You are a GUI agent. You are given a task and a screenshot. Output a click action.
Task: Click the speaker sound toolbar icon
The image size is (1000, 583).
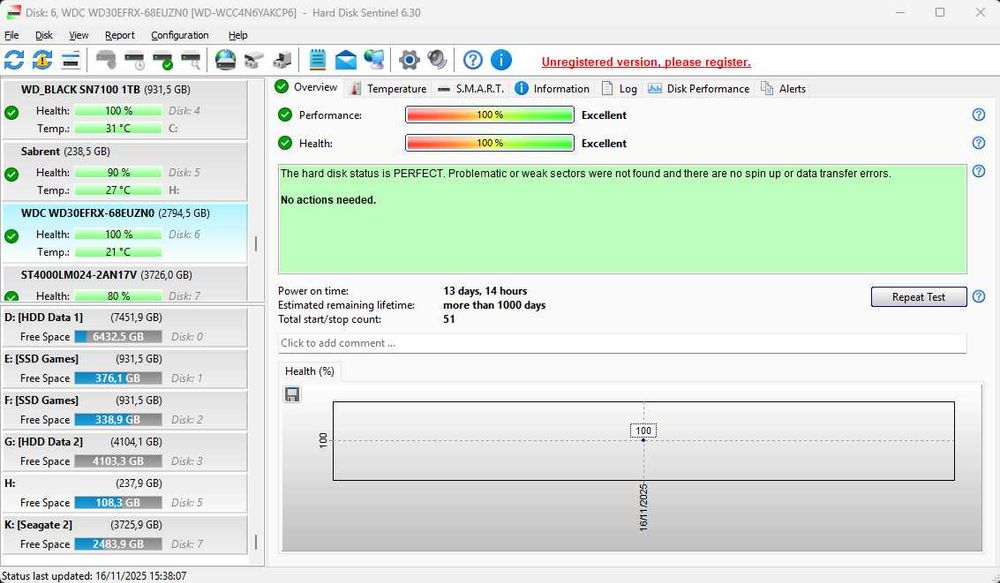click(x=438, y=60)
